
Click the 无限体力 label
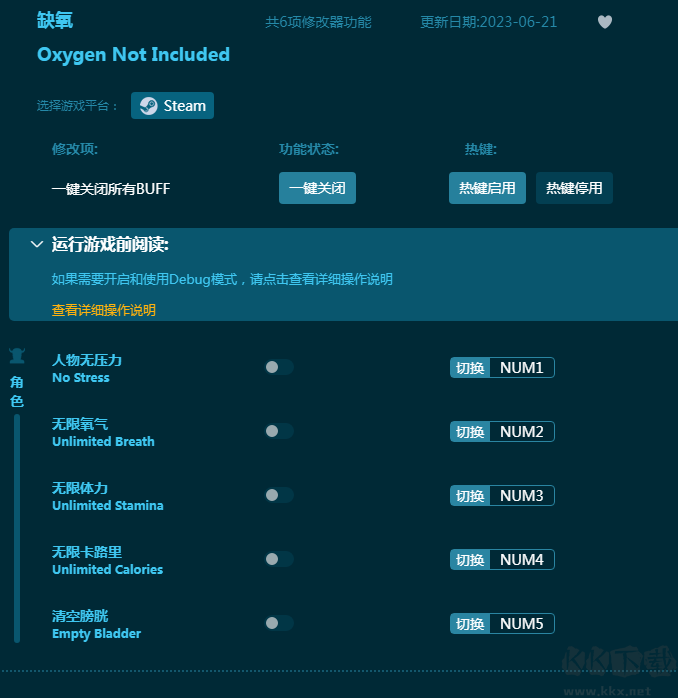80,488
